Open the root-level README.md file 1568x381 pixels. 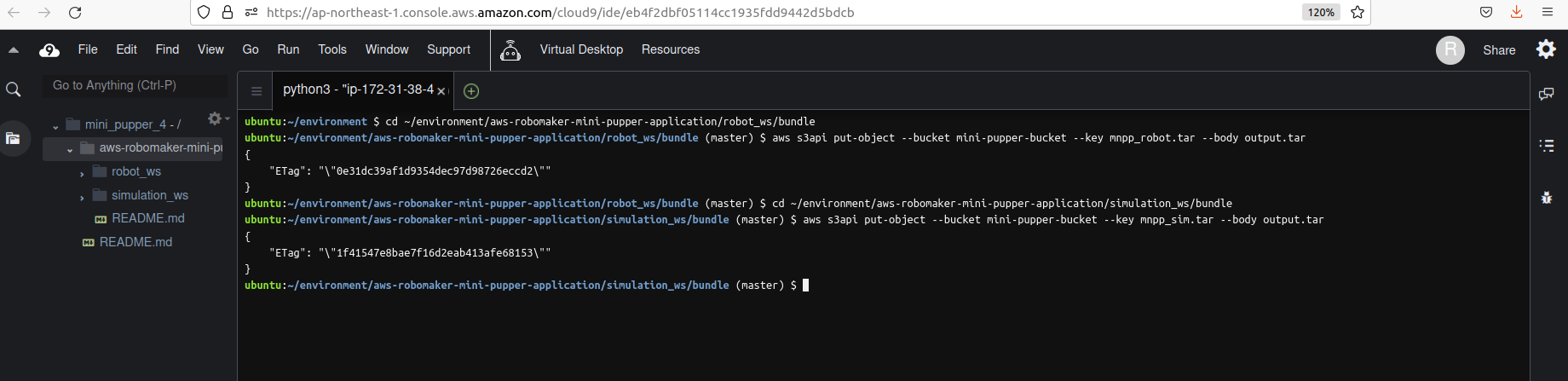(135, 242)
